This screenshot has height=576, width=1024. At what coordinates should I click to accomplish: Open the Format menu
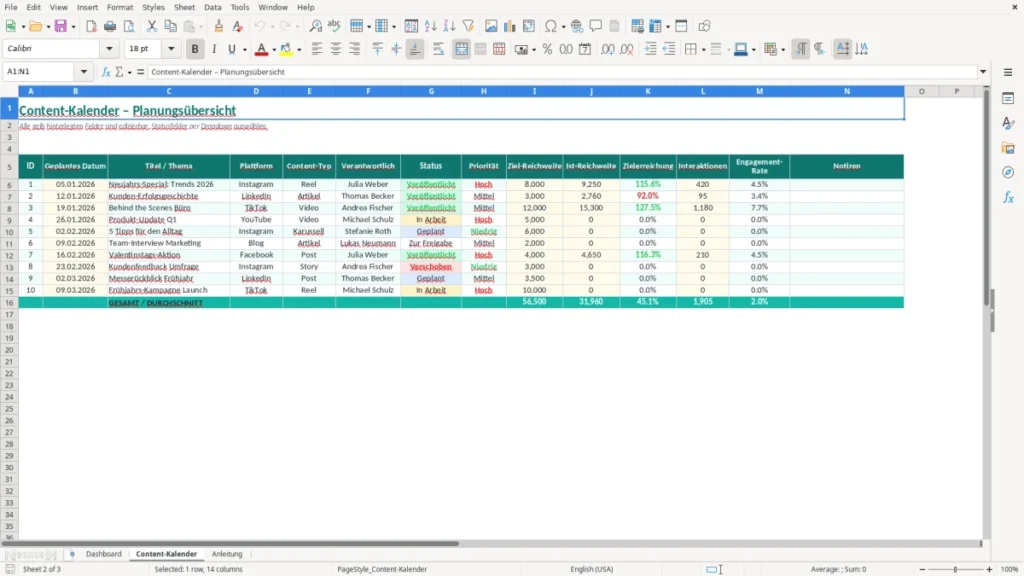[x=120, y=7]
